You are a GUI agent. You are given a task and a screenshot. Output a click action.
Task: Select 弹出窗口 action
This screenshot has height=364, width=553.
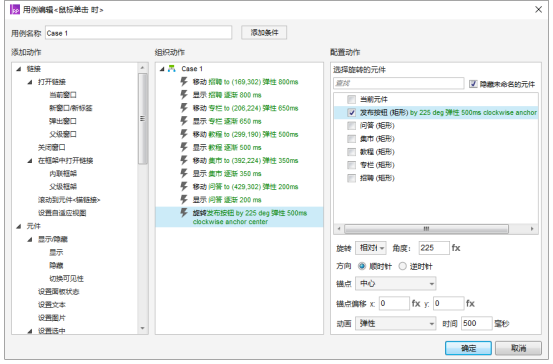[63, 121]
